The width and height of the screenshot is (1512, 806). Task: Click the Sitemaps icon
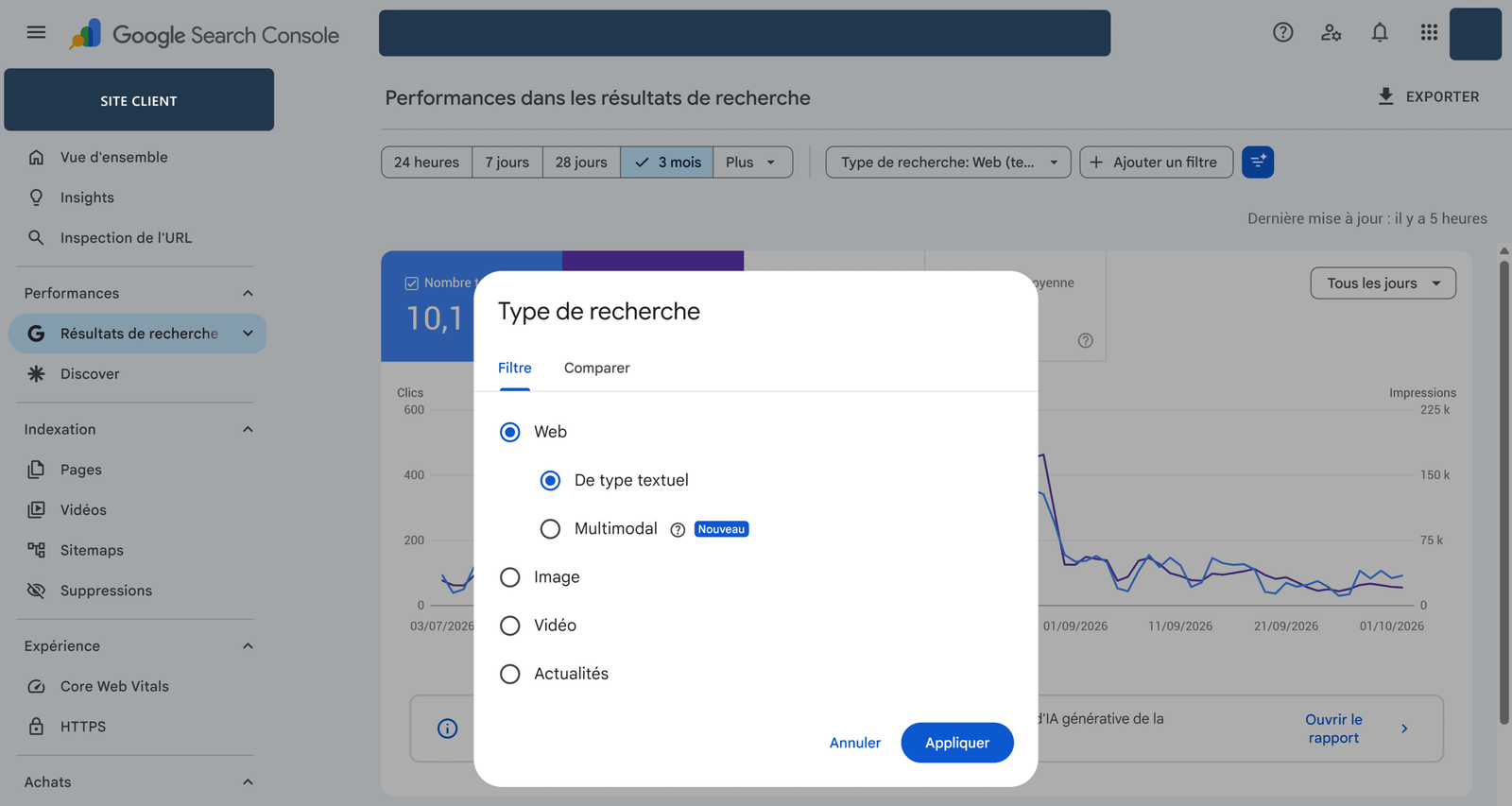36,550
